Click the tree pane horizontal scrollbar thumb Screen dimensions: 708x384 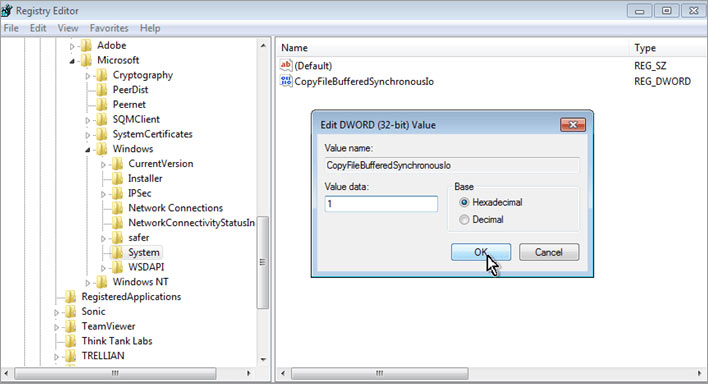[115, 373]
